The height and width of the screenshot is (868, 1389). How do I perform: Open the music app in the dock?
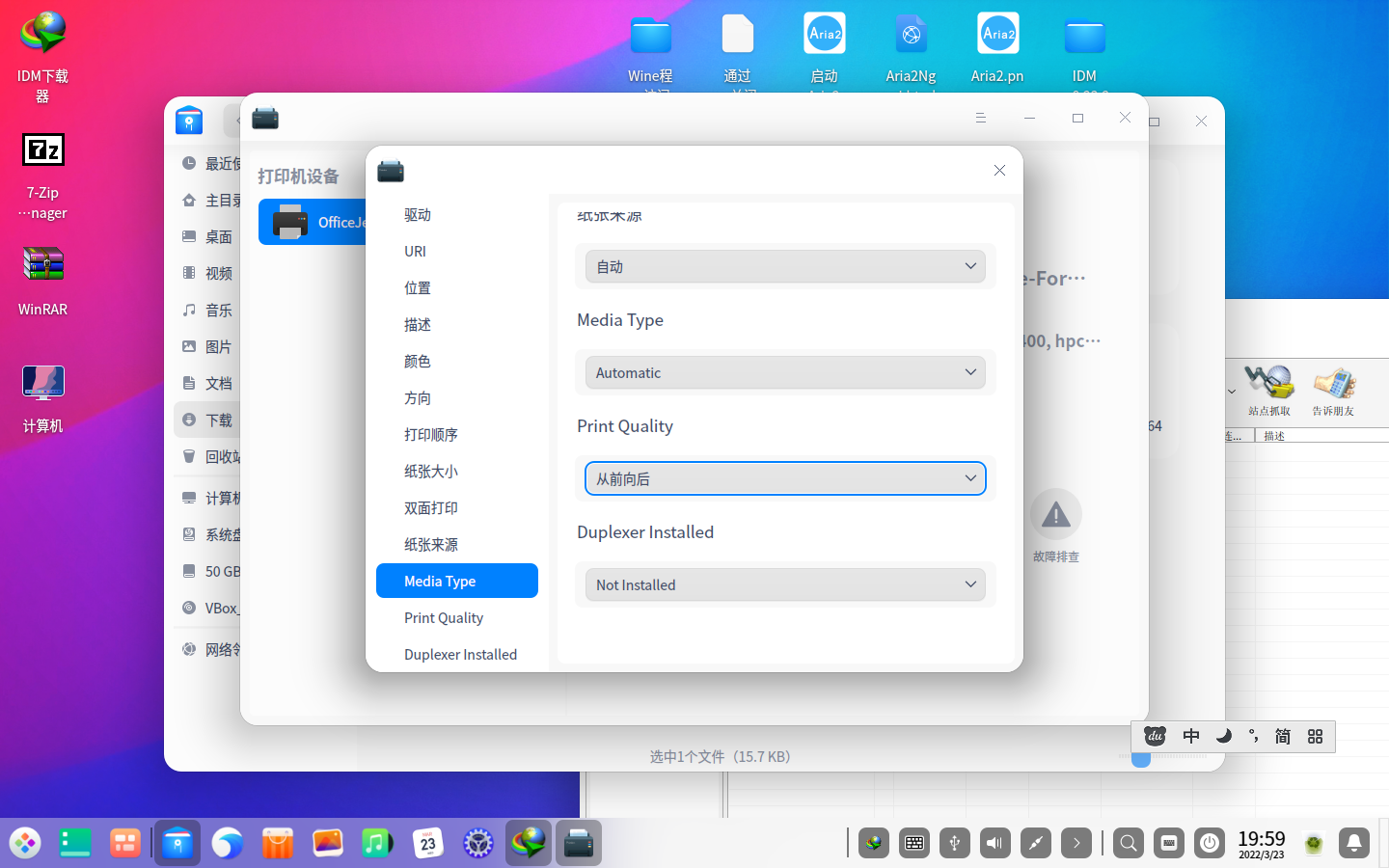[378, 843]
